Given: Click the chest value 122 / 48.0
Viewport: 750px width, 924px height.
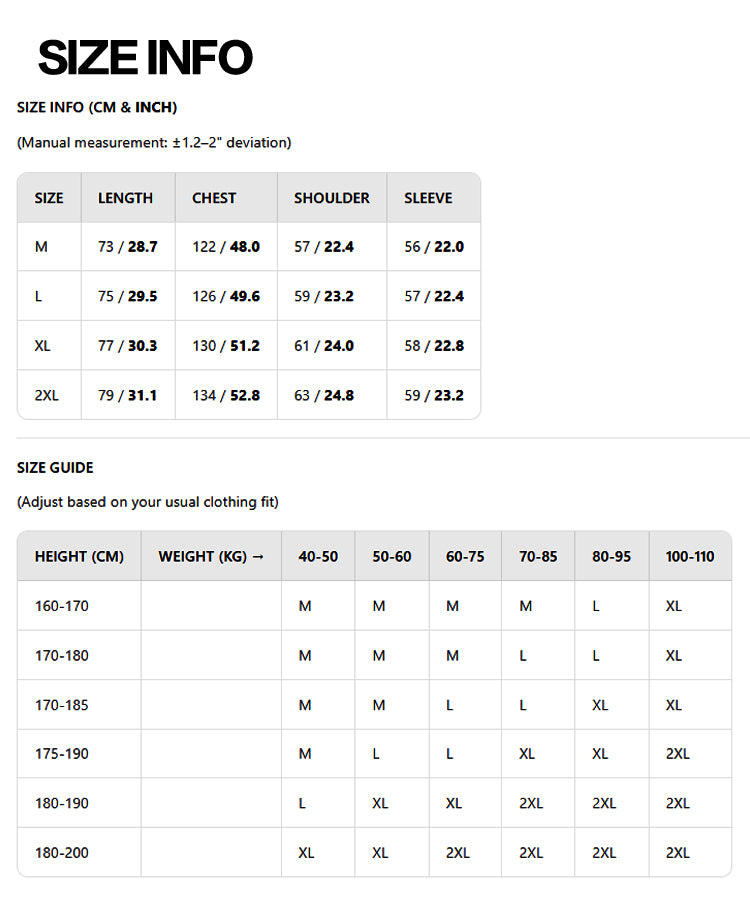Looking at the screenshot, I should [x=226, y=246].
